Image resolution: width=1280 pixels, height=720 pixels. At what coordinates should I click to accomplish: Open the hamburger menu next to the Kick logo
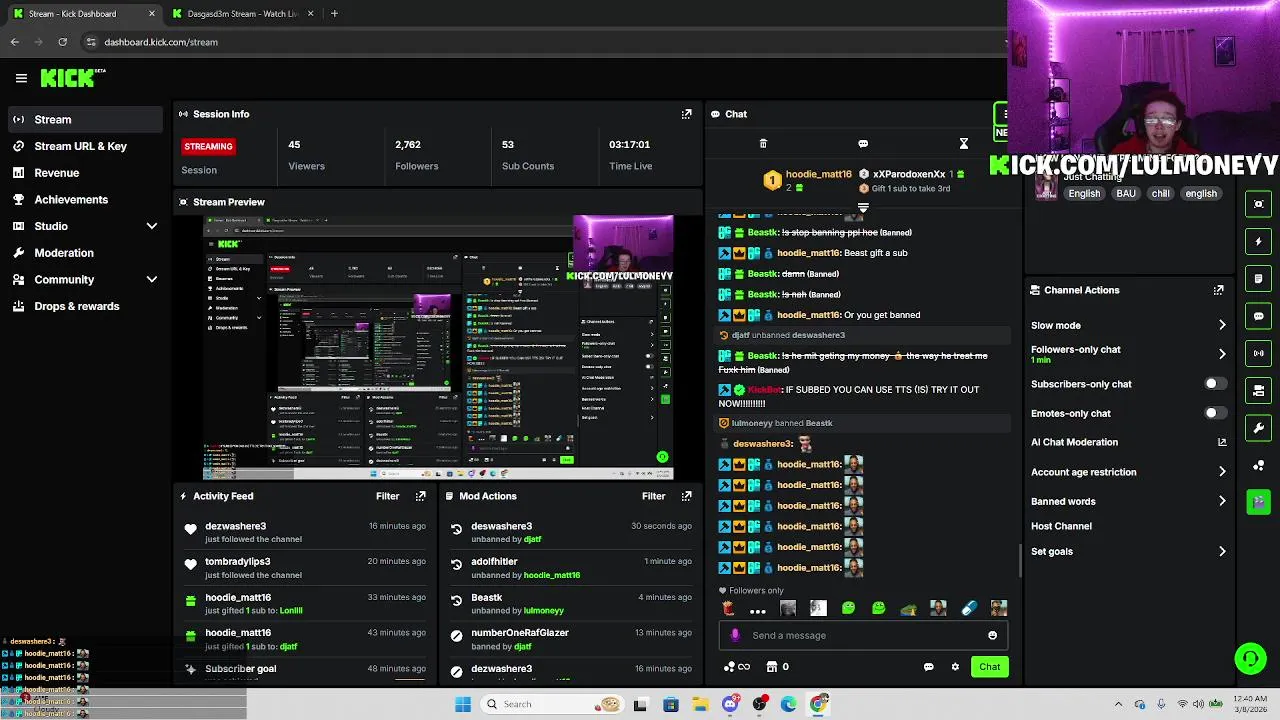[x=21, y=78]
